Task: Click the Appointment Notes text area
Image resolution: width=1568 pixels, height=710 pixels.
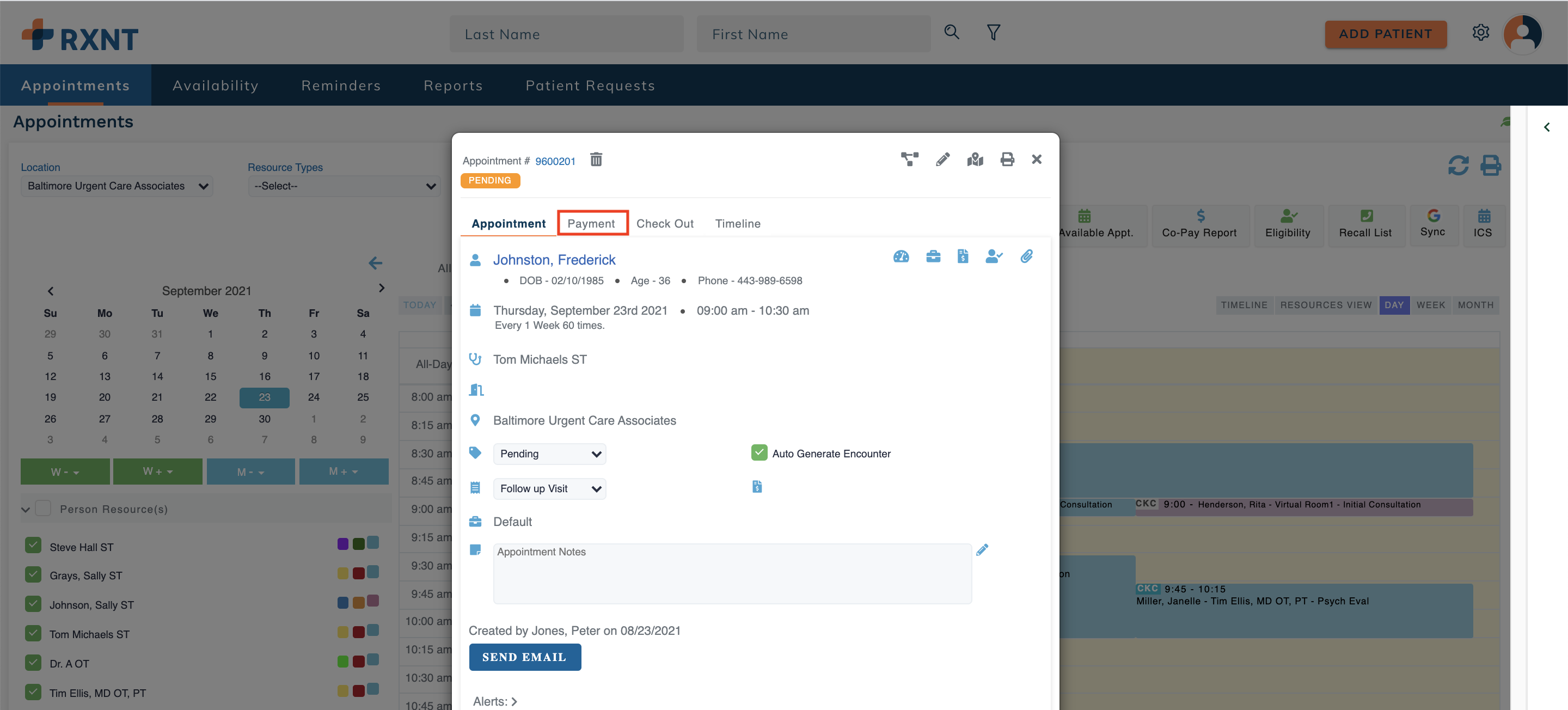Action: [732, 573]
